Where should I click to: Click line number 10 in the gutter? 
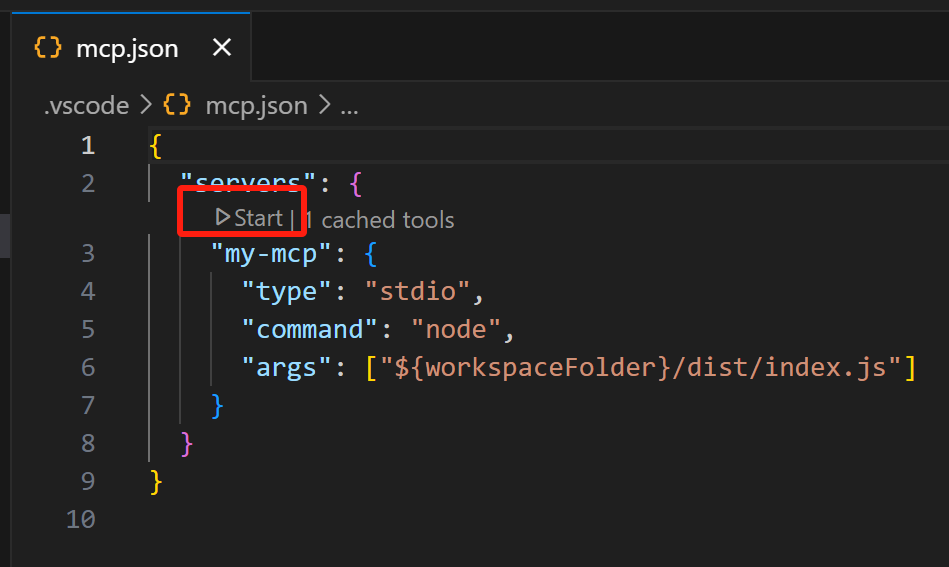tap(82, 519)
